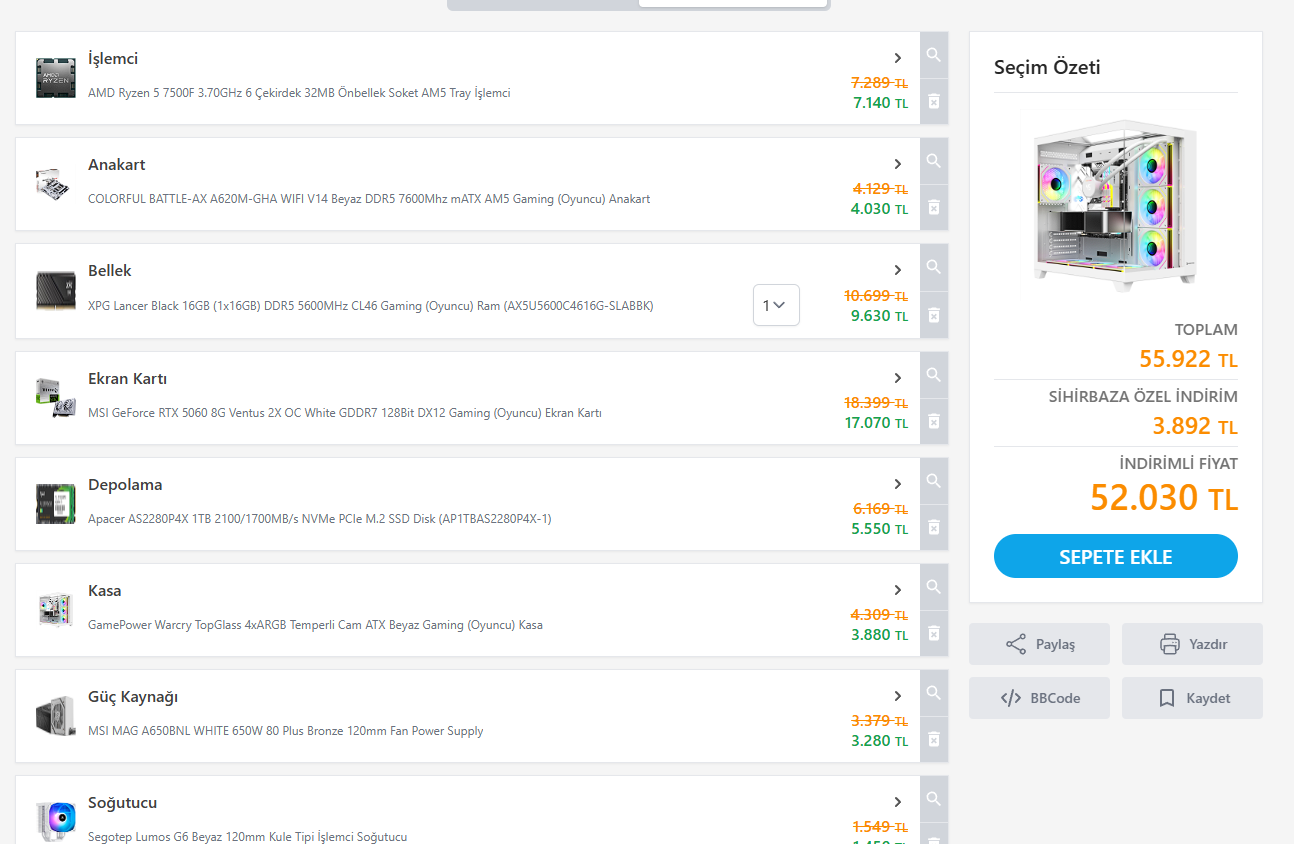1294x844 pixels.
Task: Click the magnifier on Güç Kaynağı row
Action: pyautogui.click(x=934, y=694)
